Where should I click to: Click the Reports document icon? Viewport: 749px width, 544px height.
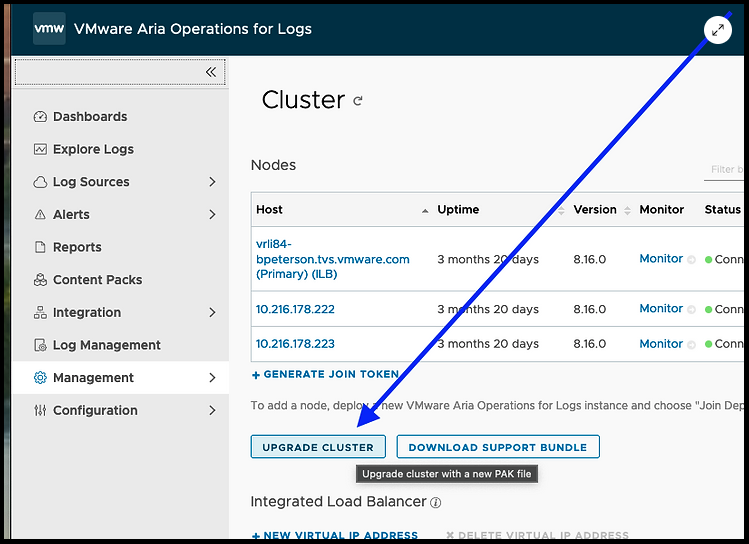coord(40,247)
